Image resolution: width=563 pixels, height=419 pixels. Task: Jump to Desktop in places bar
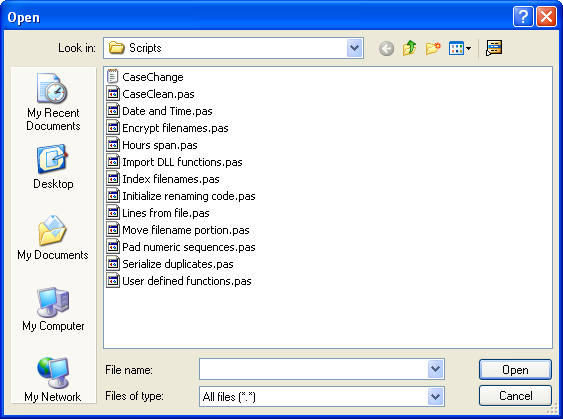click(x=53, y=167)
